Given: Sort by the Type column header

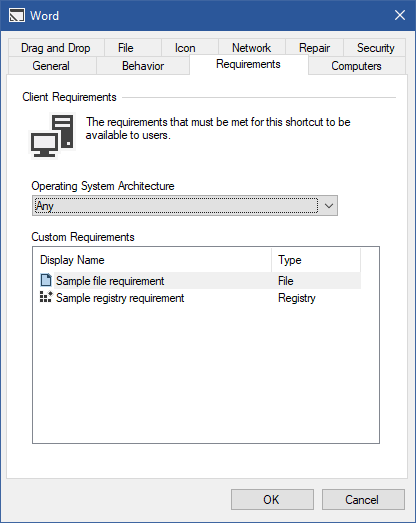Looking at the screenshot, I should pyautogui.click(x=316, y=260).
